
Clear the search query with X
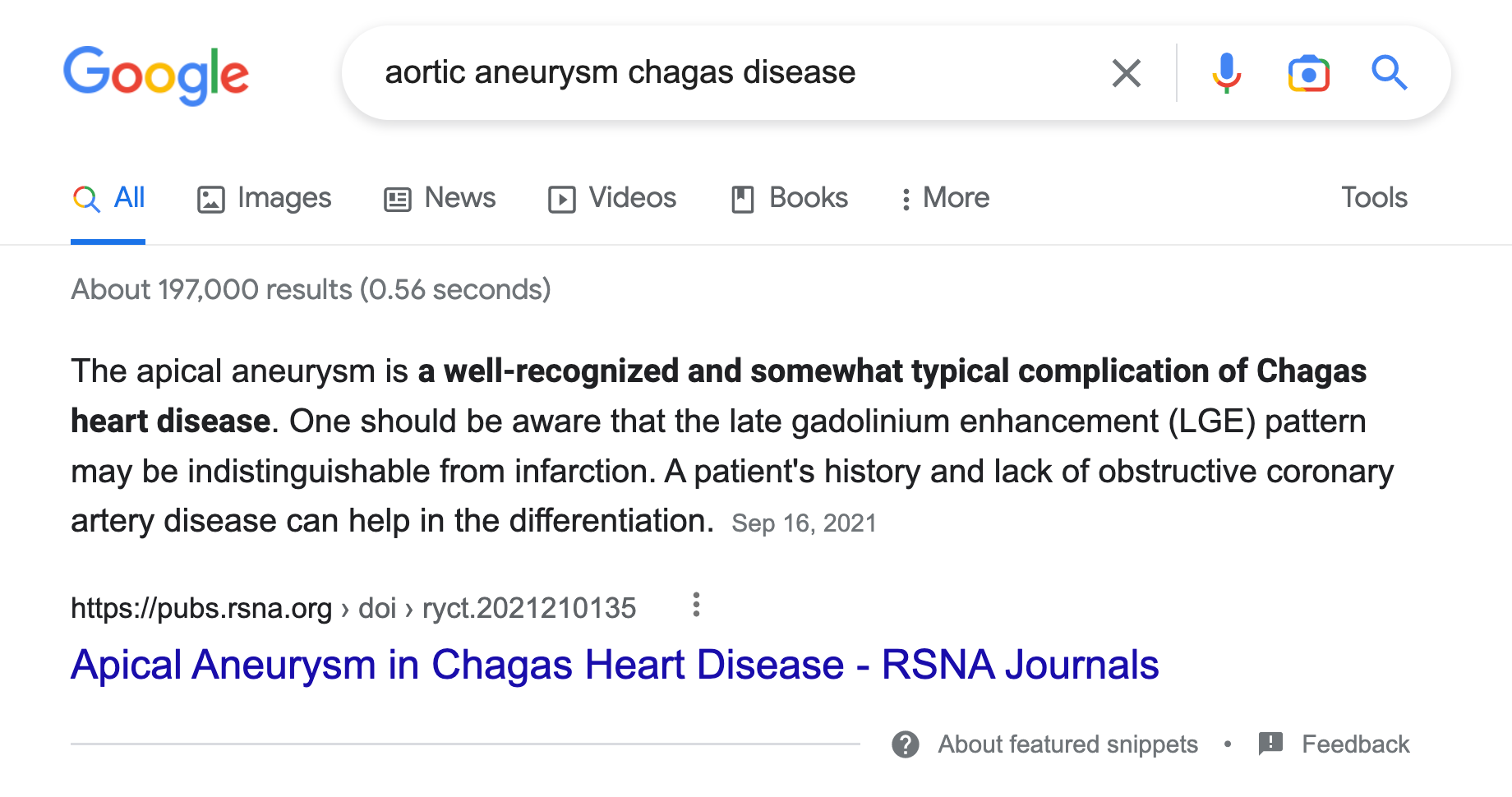(x=1126, y=73)
